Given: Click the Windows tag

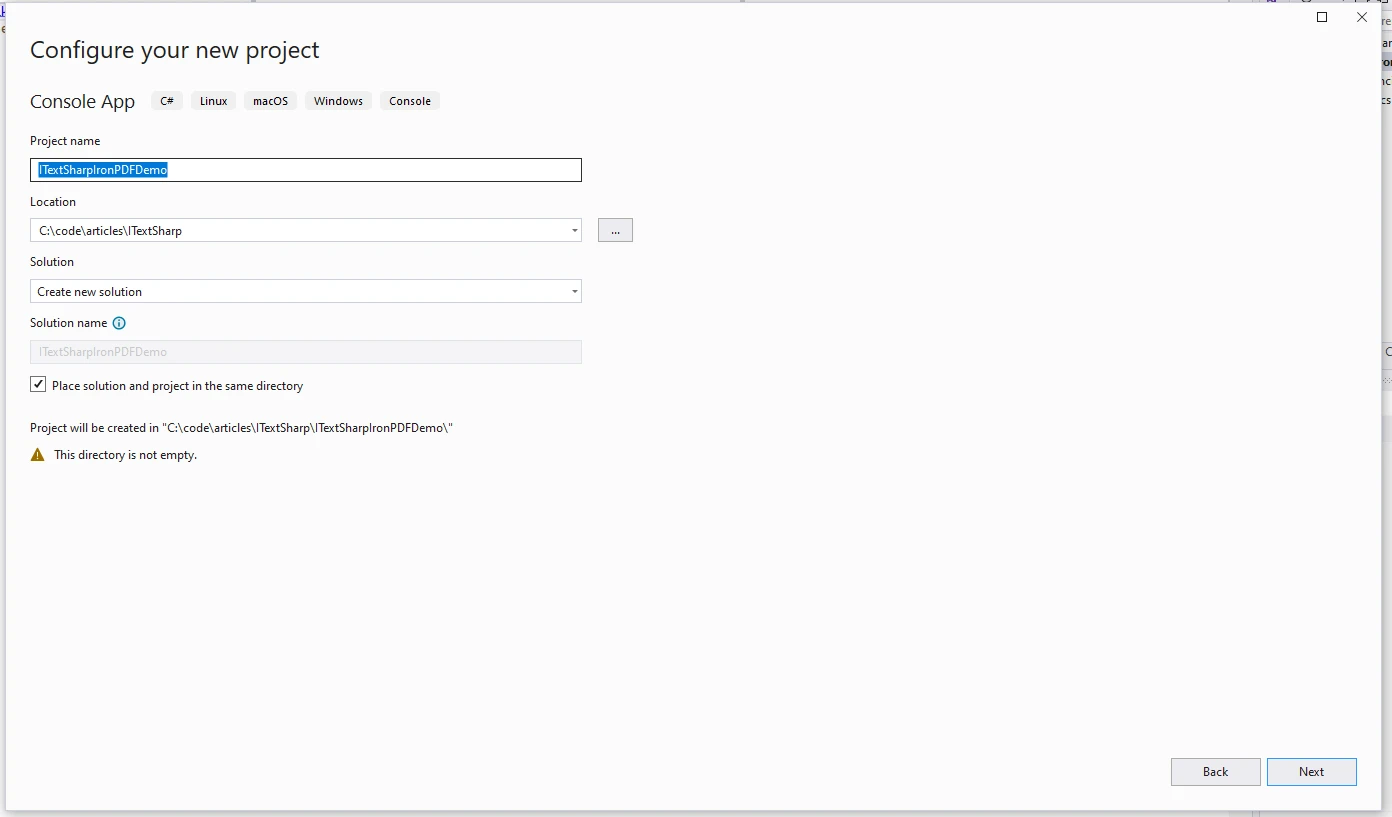Looking at the screenshot, I should [338, 101].
